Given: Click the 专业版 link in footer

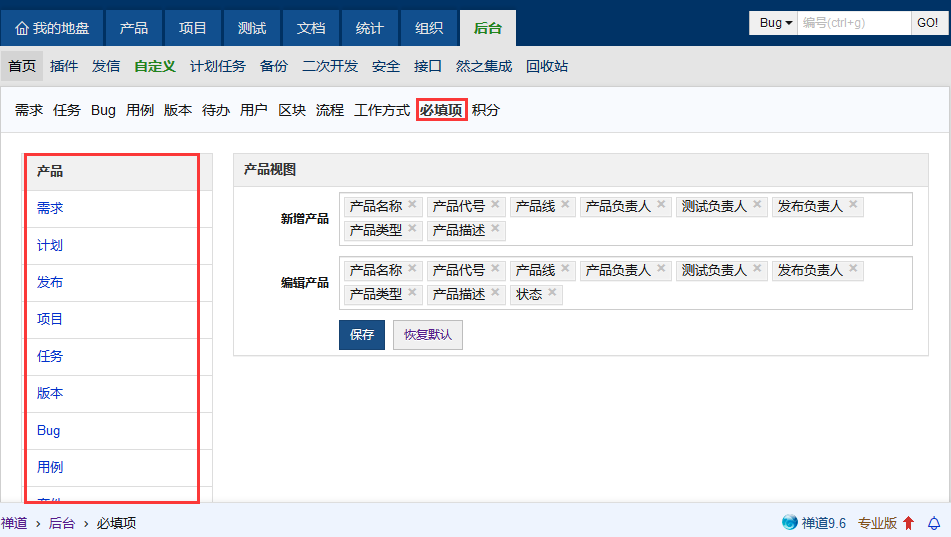Looking at the screenshot, I should coord(877,523).
